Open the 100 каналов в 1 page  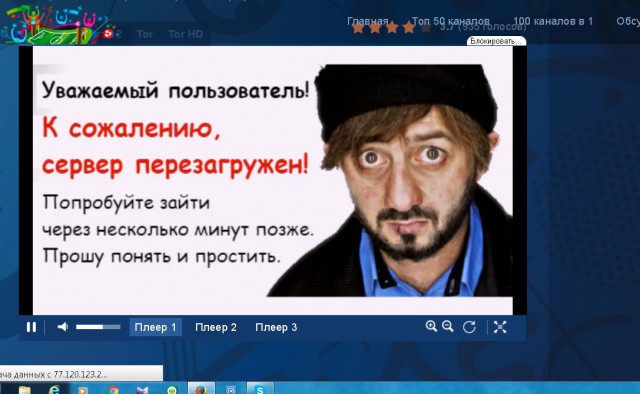553,21
